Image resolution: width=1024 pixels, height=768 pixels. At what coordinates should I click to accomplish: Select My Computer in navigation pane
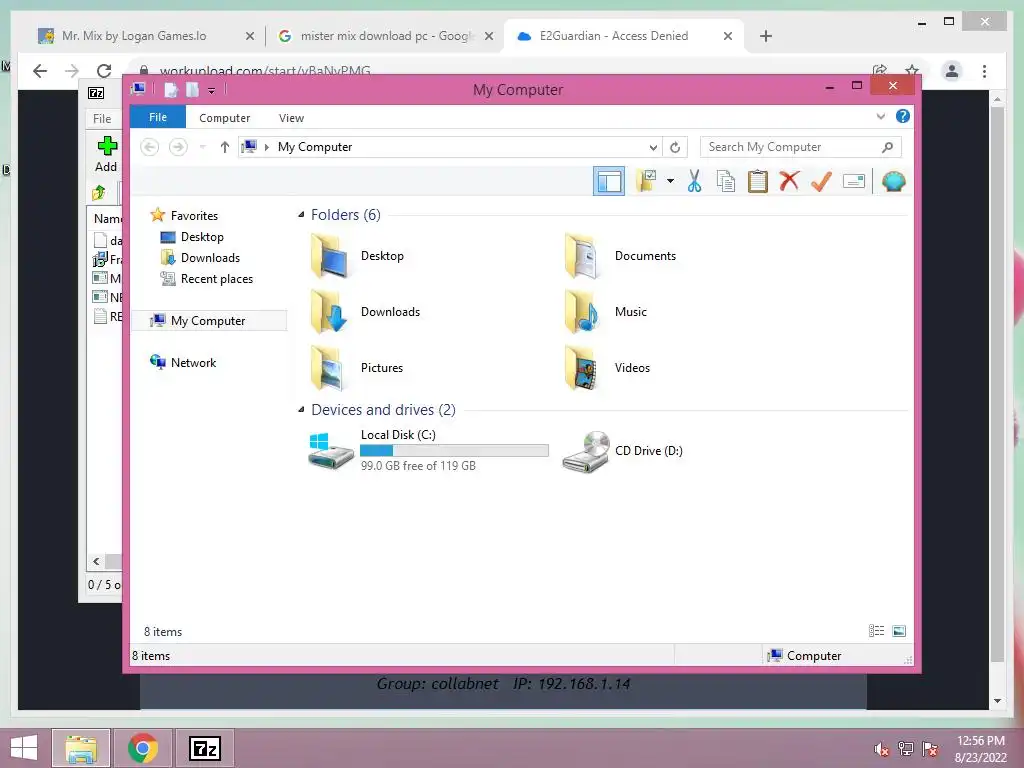tap(209, 321)
